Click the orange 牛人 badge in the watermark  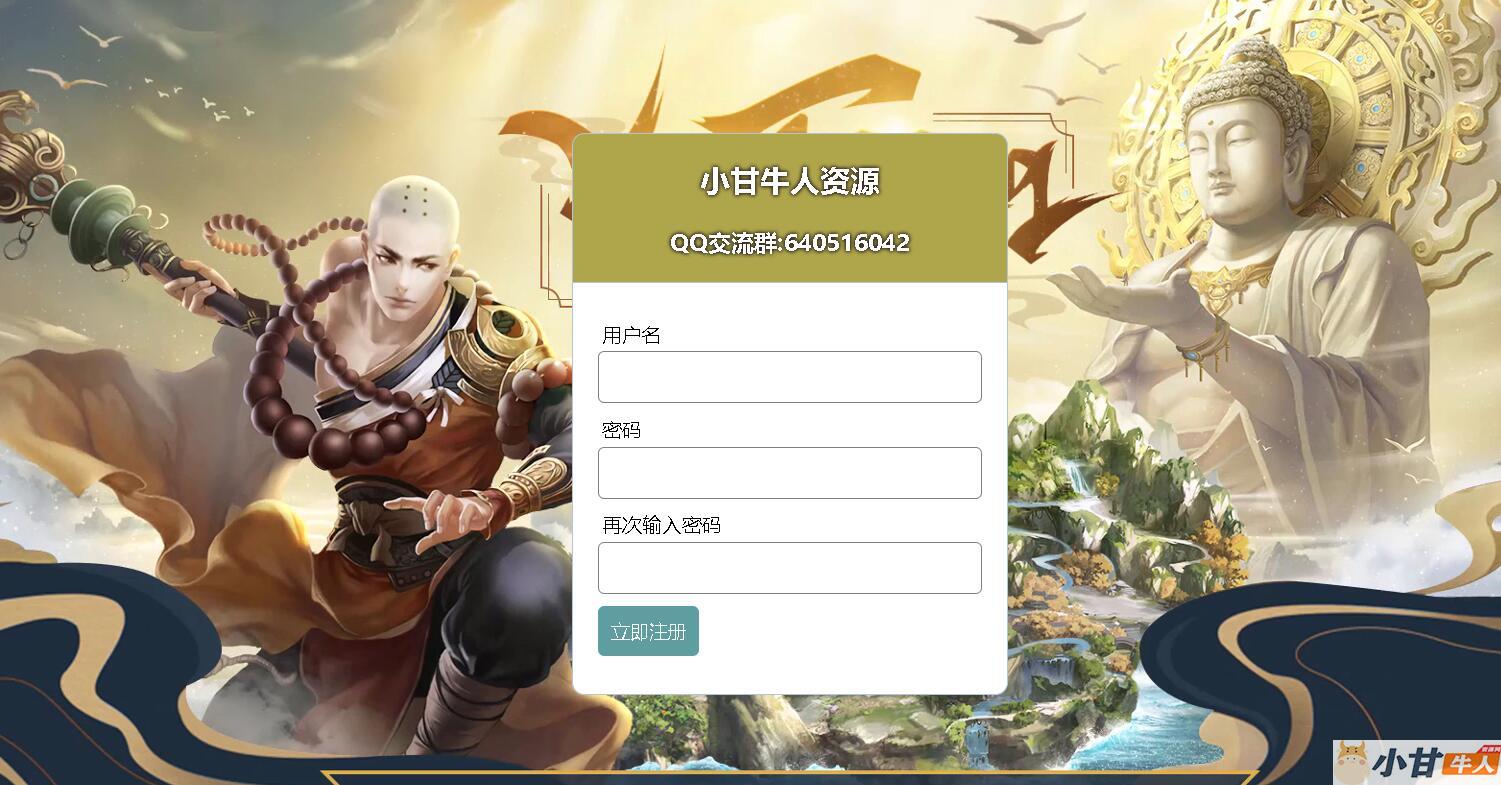(1470, 763)
